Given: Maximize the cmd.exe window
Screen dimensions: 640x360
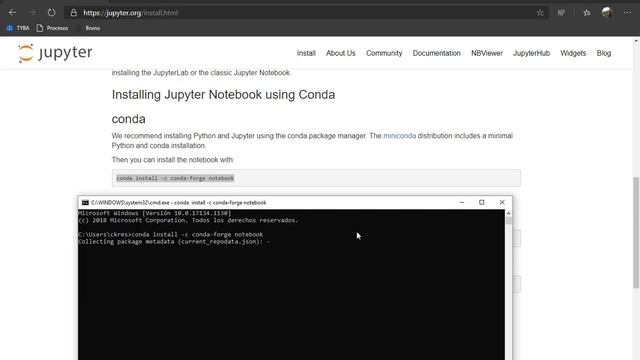Looking at the screenshot, I should [x=482, y=202].
